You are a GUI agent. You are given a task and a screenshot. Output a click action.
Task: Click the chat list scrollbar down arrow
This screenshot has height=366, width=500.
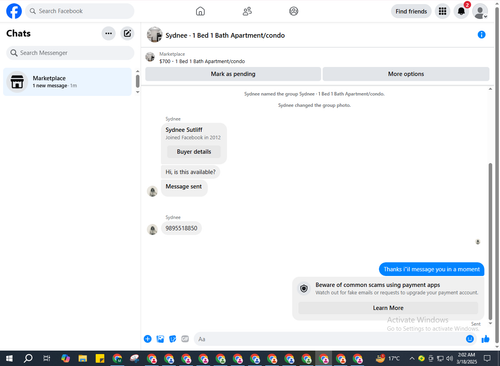[x=137, y=92]
